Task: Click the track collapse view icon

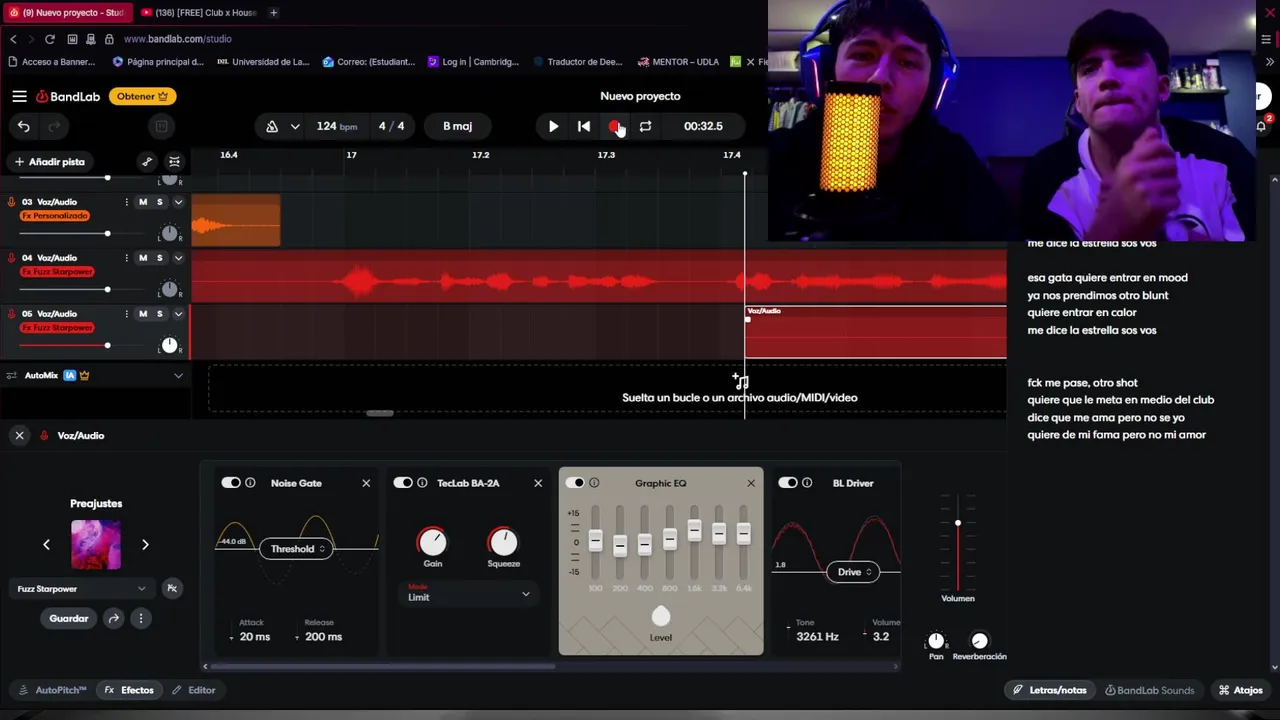Action: [x=174, y=161]
